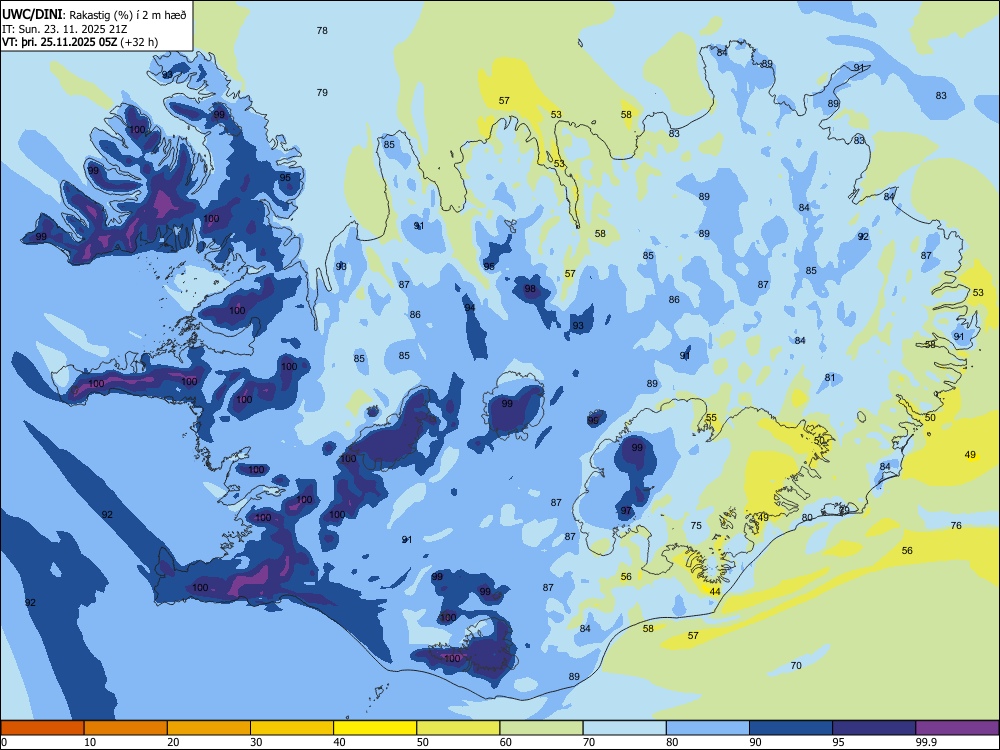Click the 80–90 medium blue legend swatch

point(708,728)
